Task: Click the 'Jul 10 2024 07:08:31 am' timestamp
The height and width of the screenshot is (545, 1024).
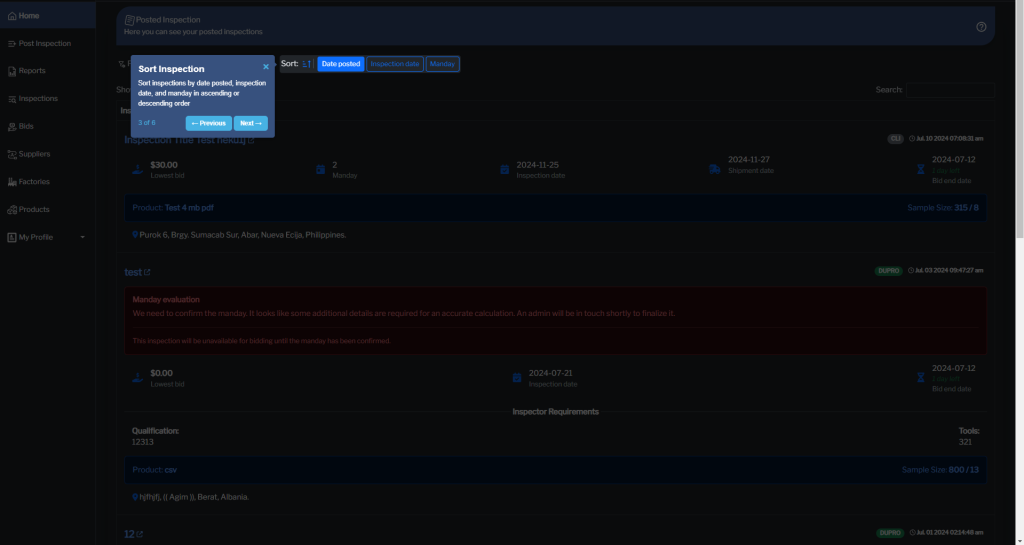Action: (950, 138)
